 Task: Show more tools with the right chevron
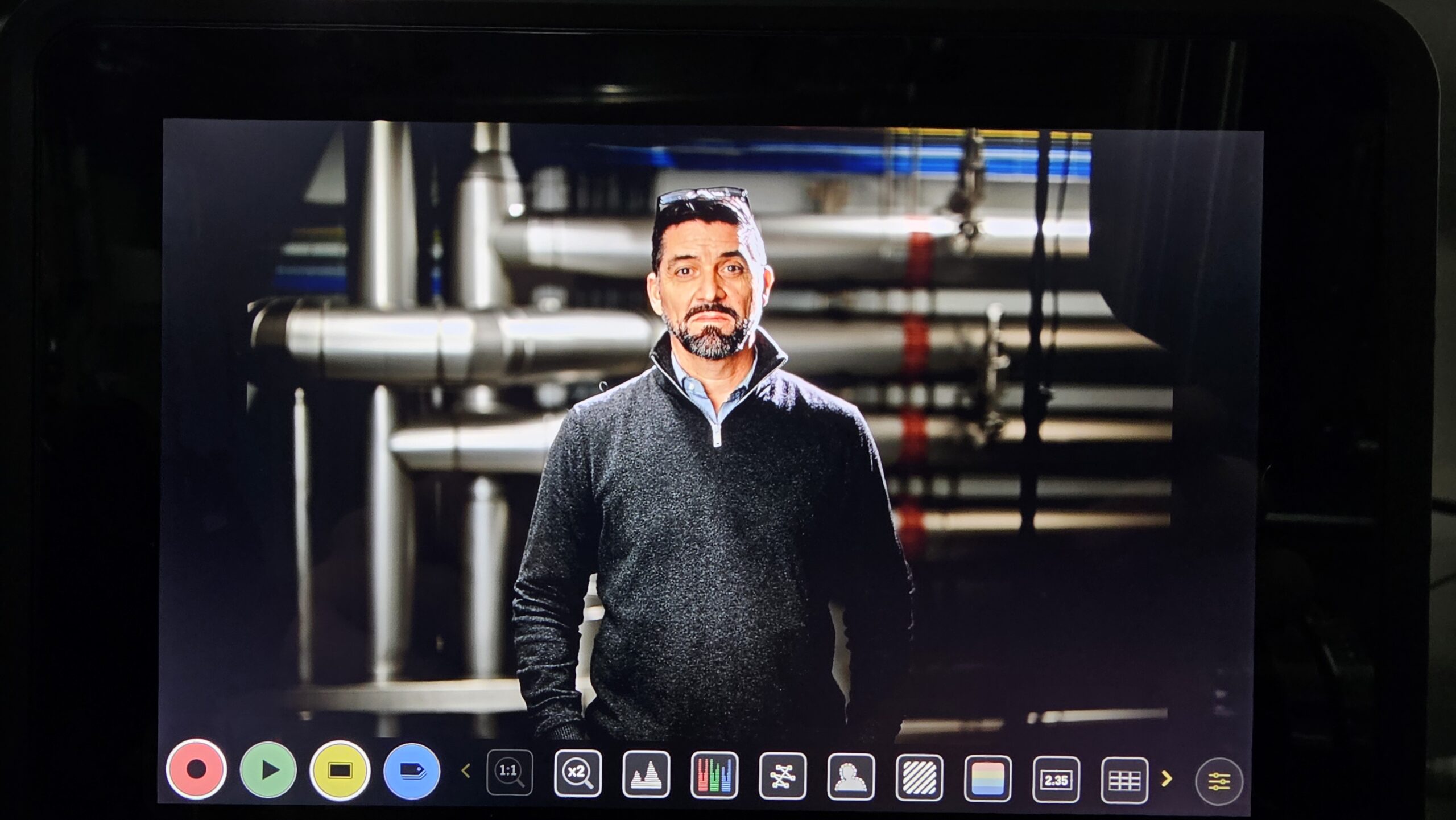point(1167,778)
